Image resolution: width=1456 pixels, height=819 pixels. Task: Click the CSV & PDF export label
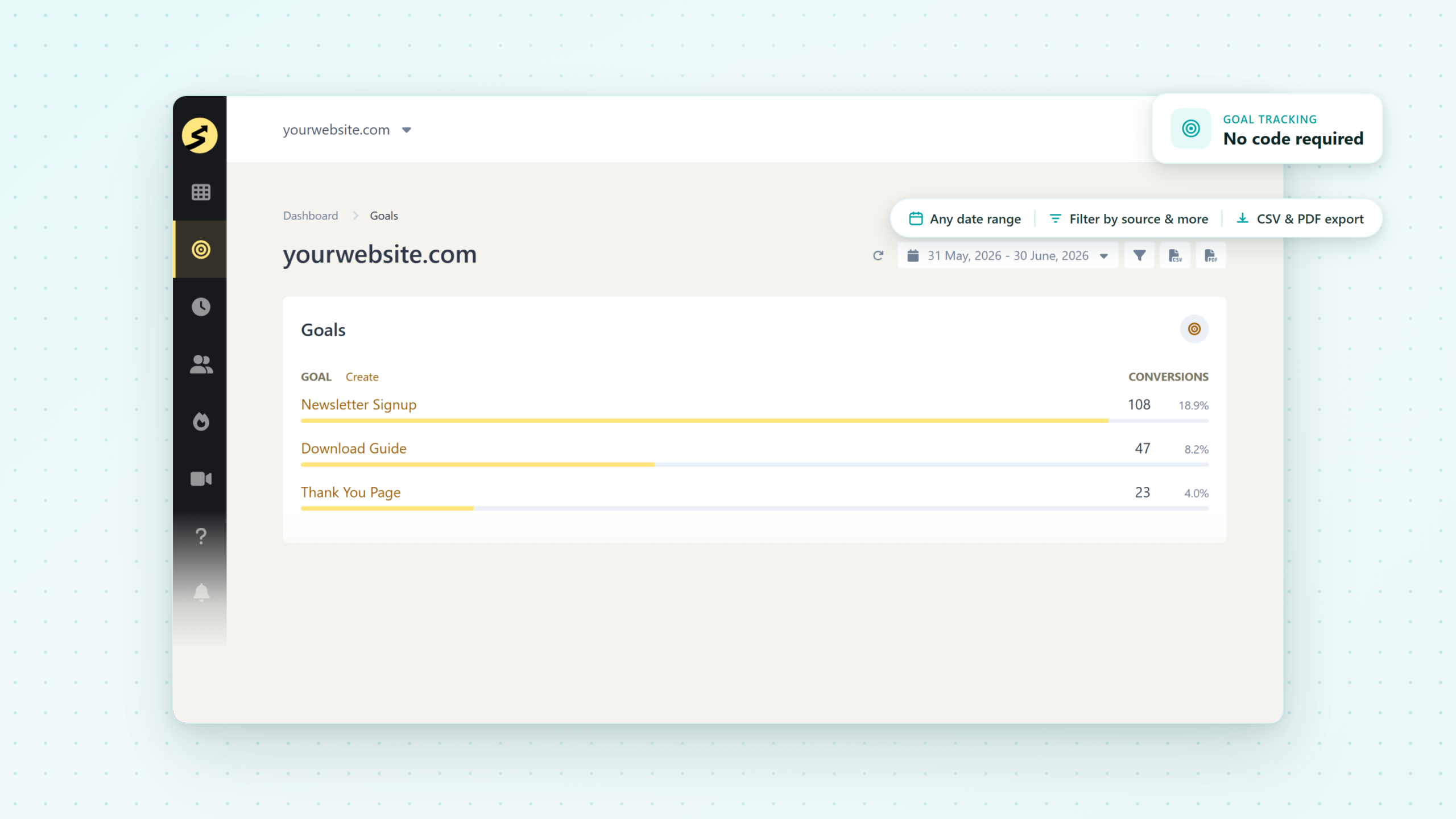click(x=1310, y=219)
